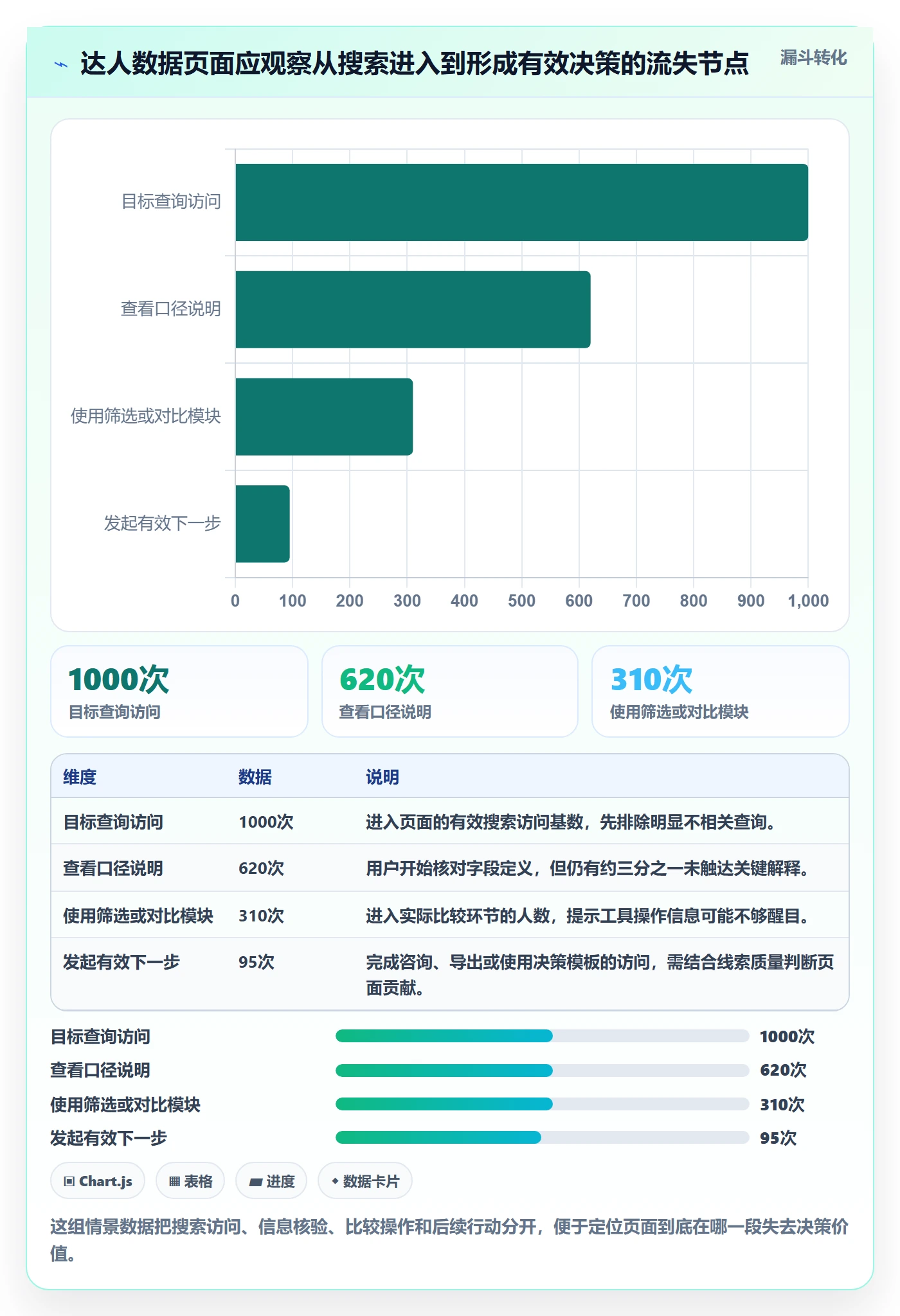Select the 使用筛选或对比模块 chart bar
The width and height of the screenshot is (900, 1316).
(324, 416)
